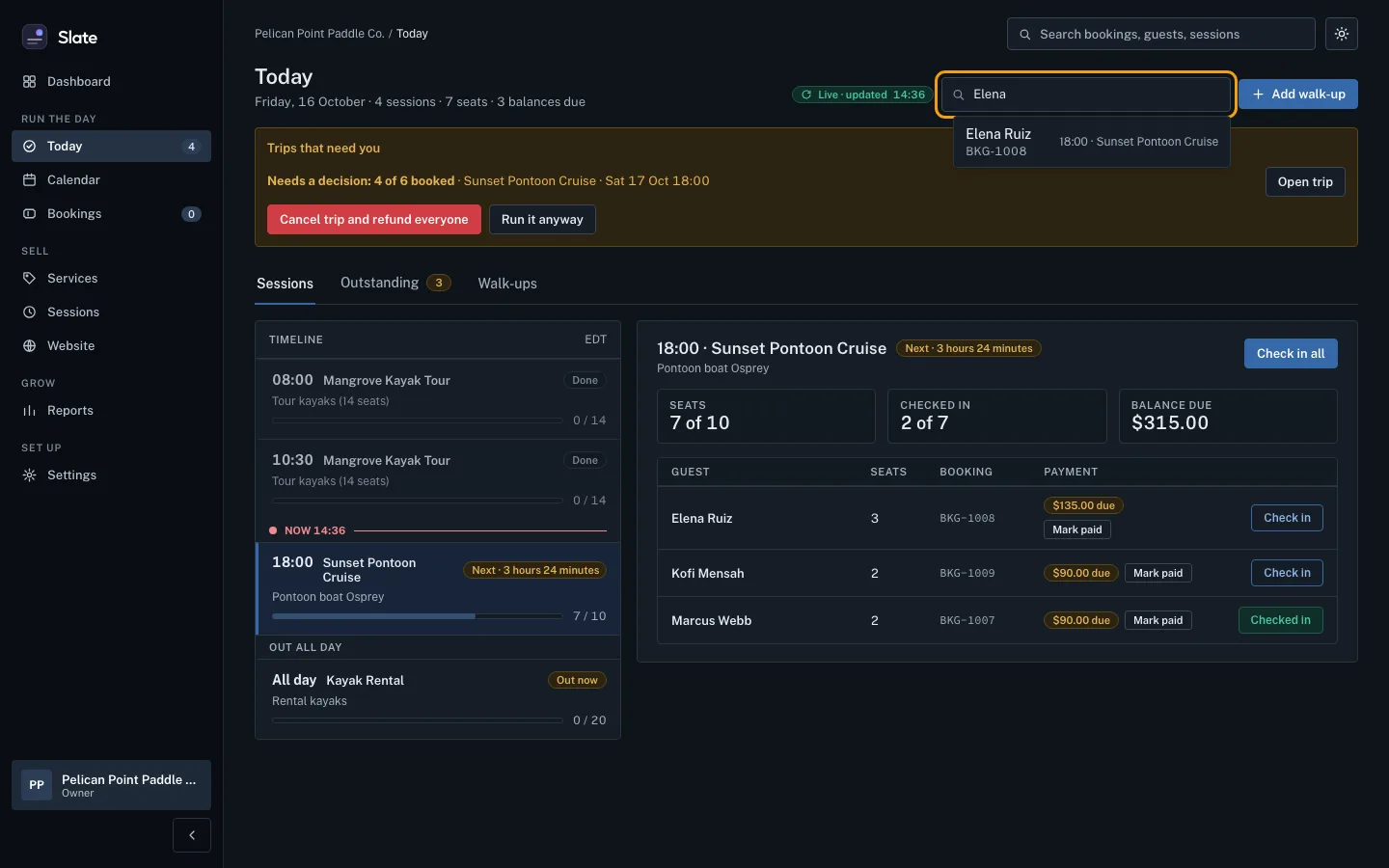Open Sessions in the sidebar
The width and height of the screenshot is (1389, 868).
point(111,312)
